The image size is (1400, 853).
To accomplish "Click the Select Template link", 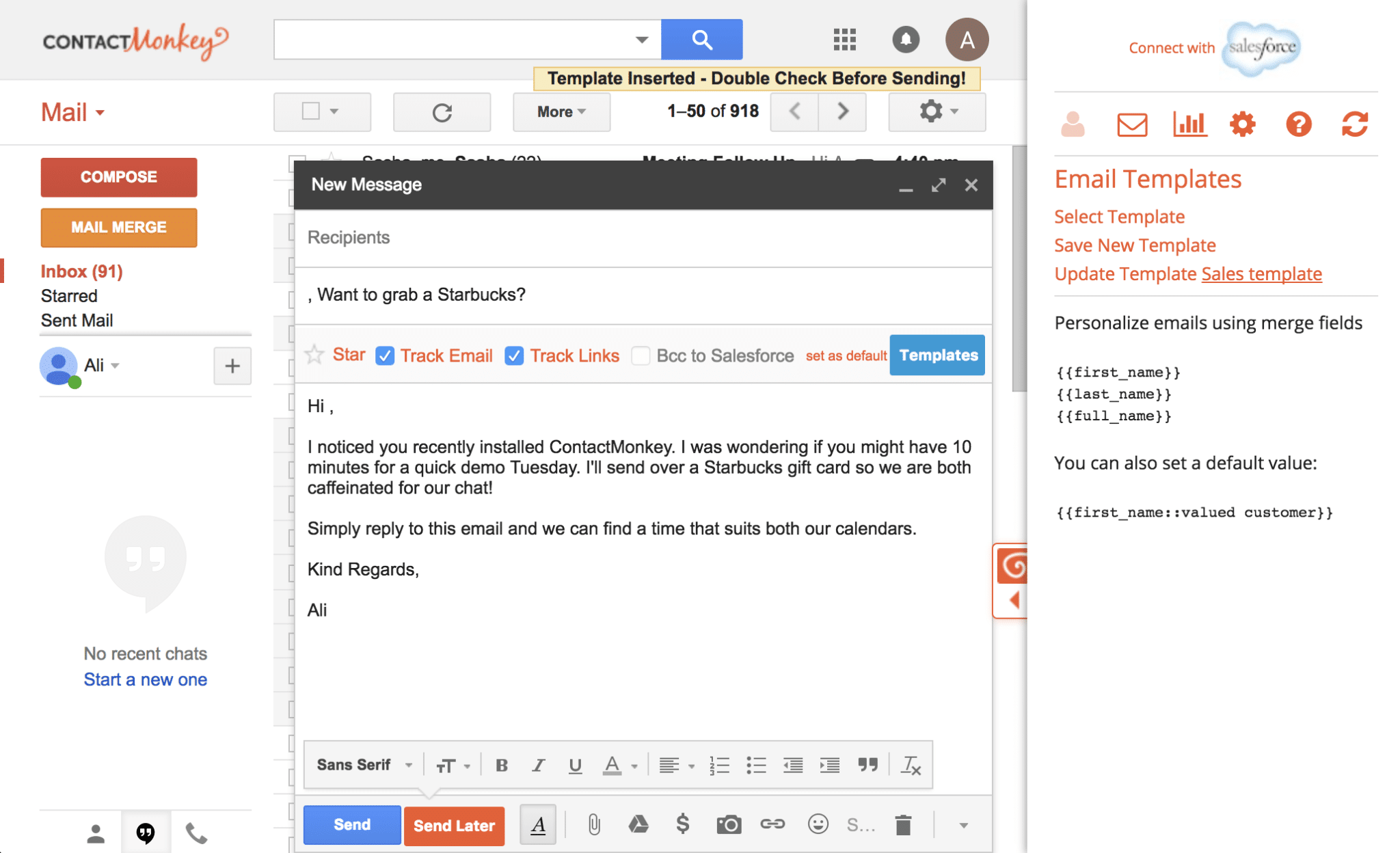I will 1119,217.
